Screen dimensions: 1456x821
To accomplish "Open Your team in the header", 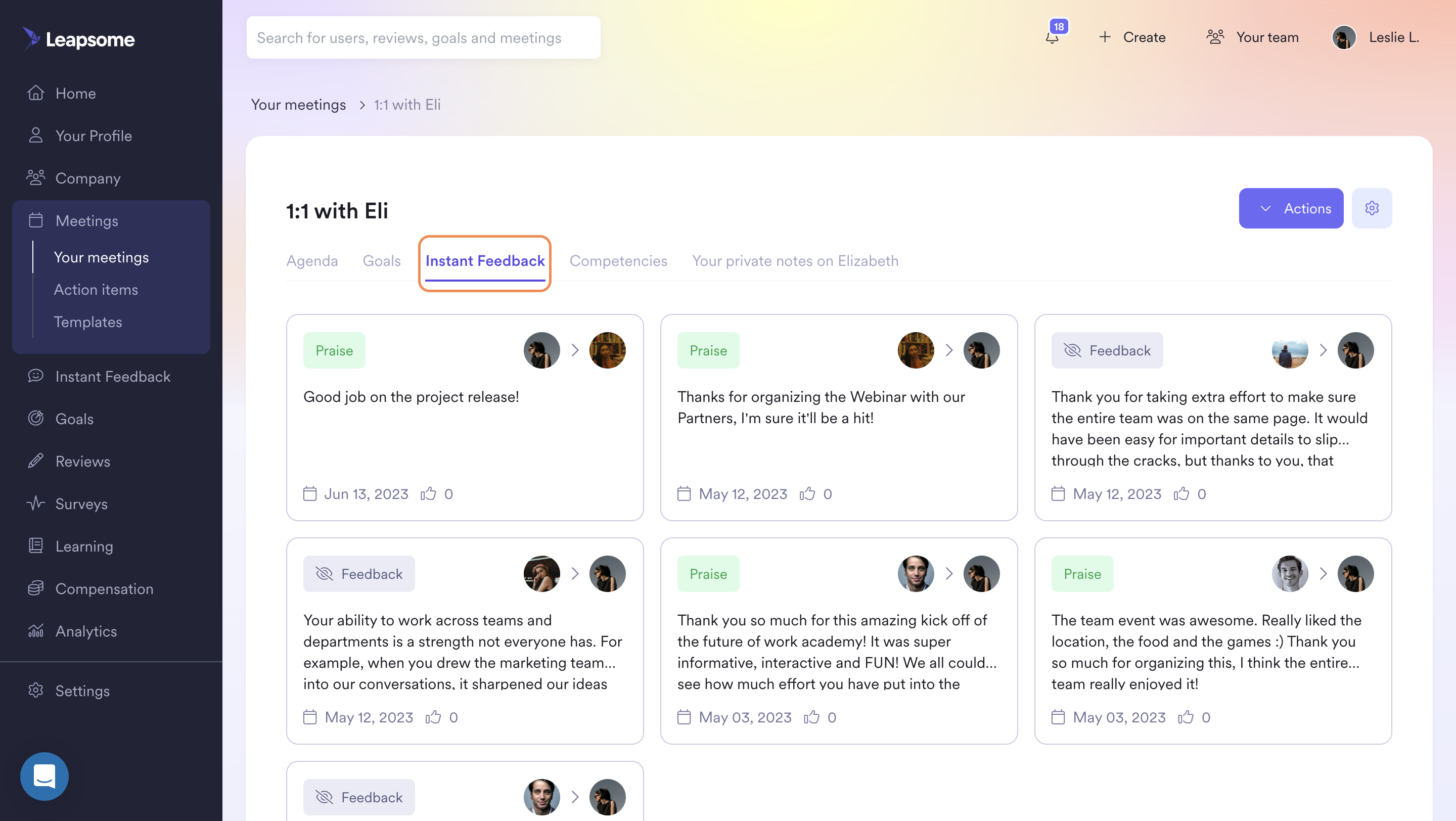I will (1253, 37).
